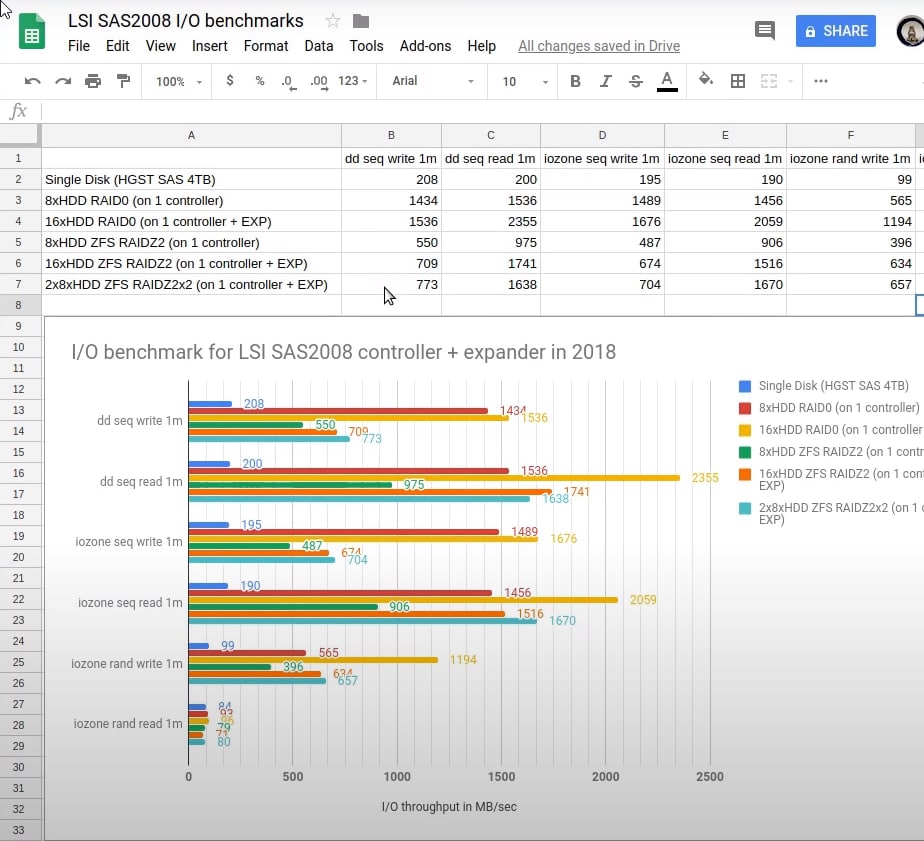Open the Add-ons menu
Viewport: 924px width, 841px height.
pyautogui.click(x=425, y=46)
